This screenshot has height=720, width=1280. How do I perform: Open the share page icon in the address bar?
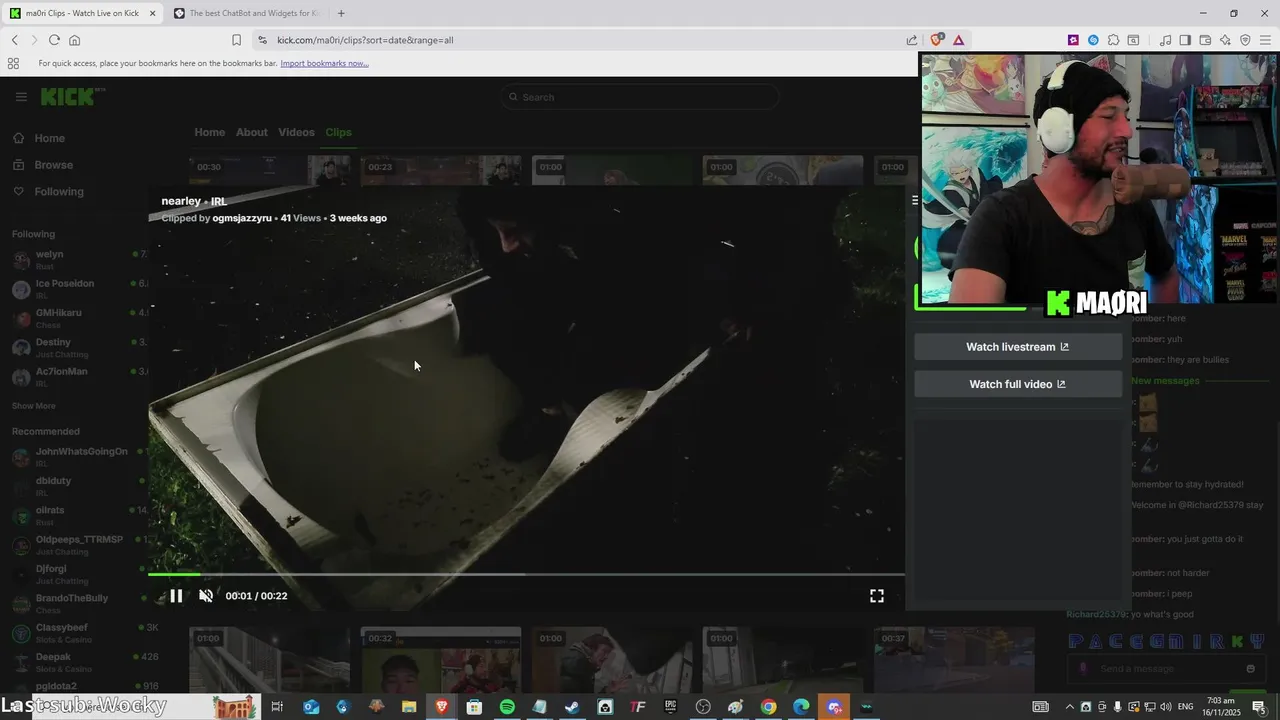tap(912, 40)
